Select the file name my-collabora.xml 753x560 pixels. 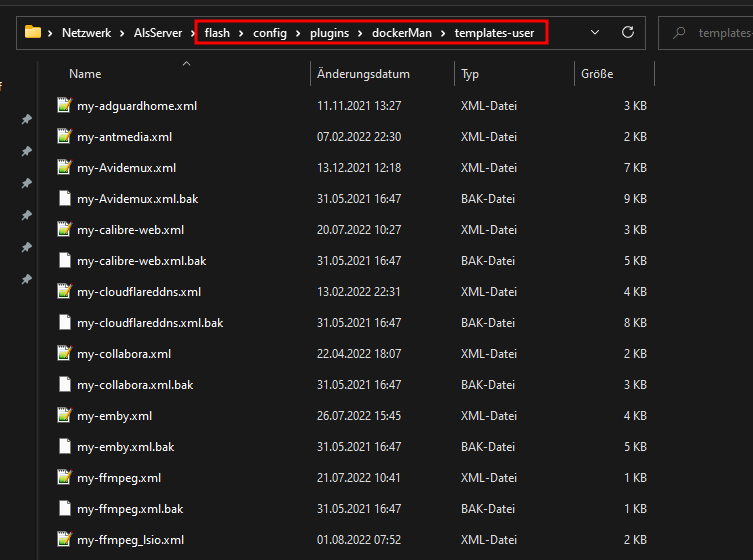click(124, 354)
